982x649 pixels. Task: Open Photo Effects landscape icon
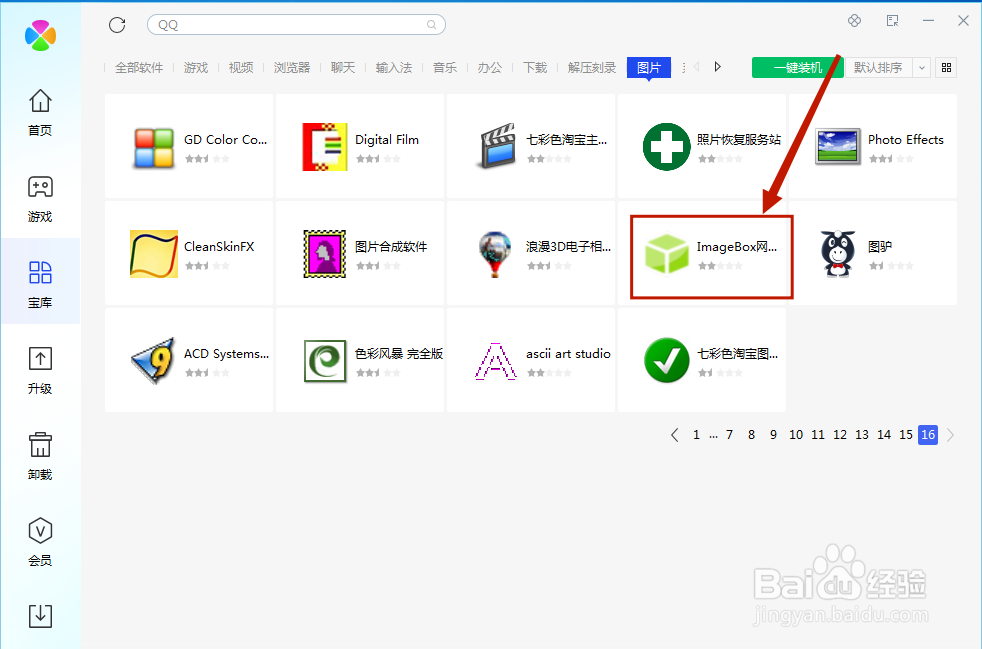(838, 147)
